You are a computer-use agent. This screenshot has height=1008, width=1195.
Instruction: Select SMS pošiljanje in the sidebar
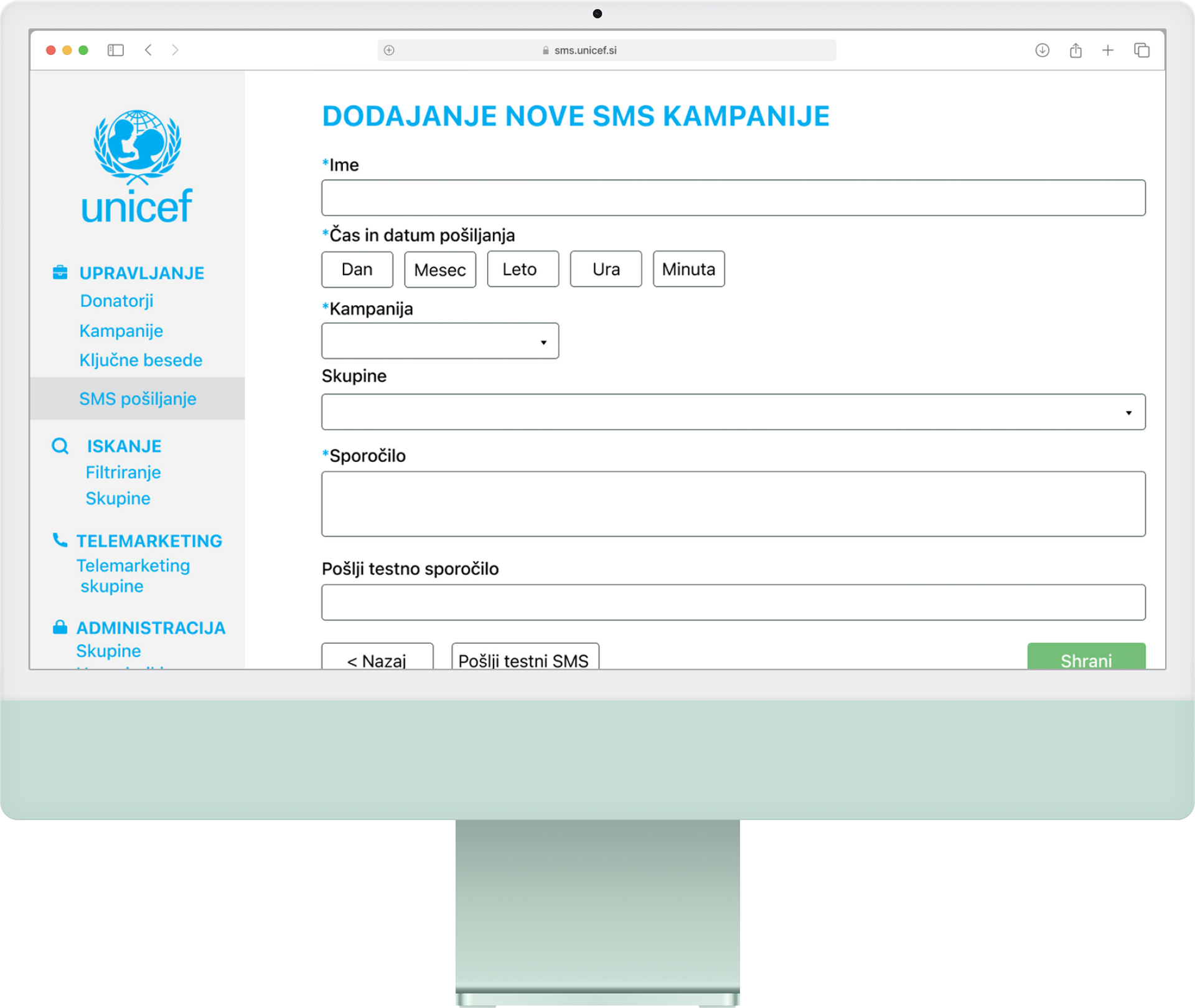click(x=138, y=398)
